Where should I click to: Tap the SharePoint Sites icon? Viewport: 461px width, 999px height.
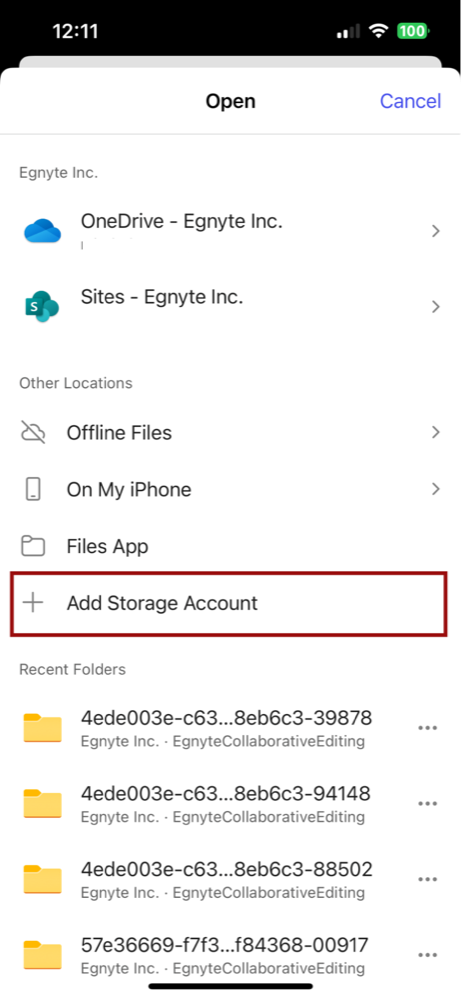click(x=41, y=306)
